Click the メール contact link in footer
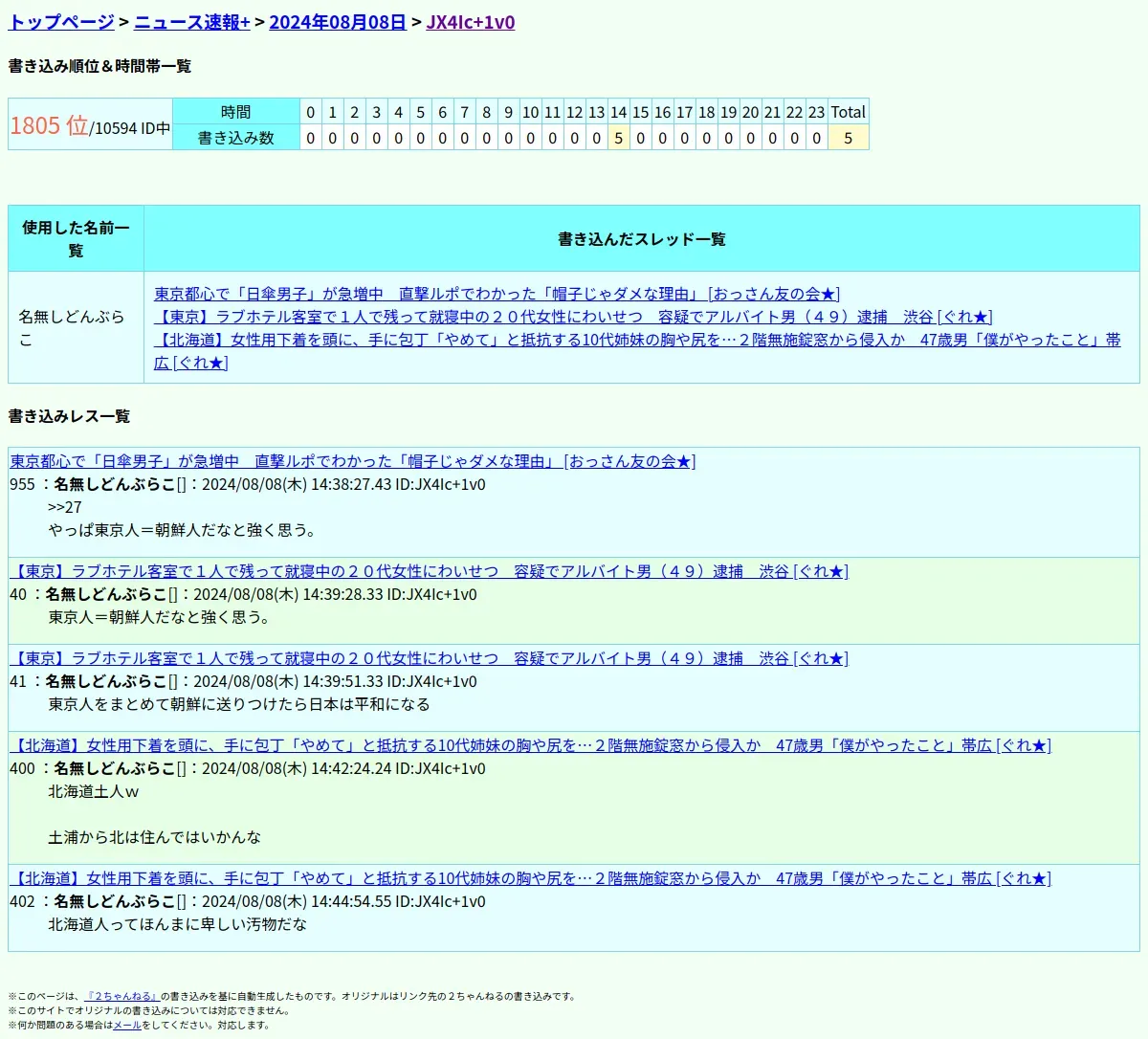The width and height of the screenshot is (1148, 1039). click(127, 1025)
